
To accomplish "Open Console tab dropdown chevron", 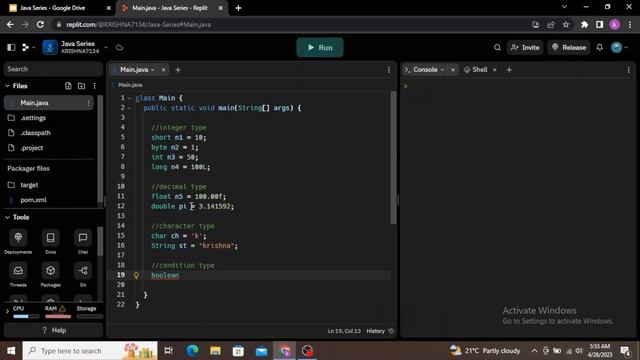I will (442, 70).
